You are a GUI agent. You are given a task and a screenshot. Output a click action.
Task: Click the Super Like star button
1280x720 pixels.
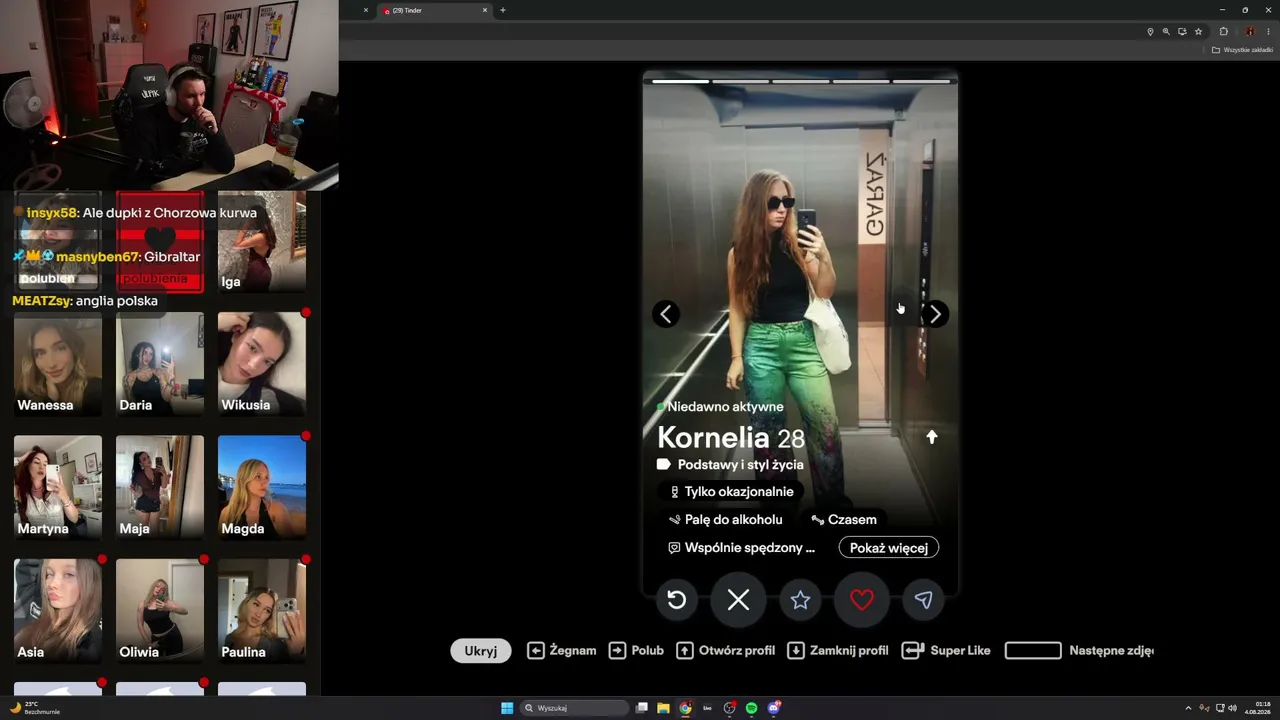coord(800,599)
